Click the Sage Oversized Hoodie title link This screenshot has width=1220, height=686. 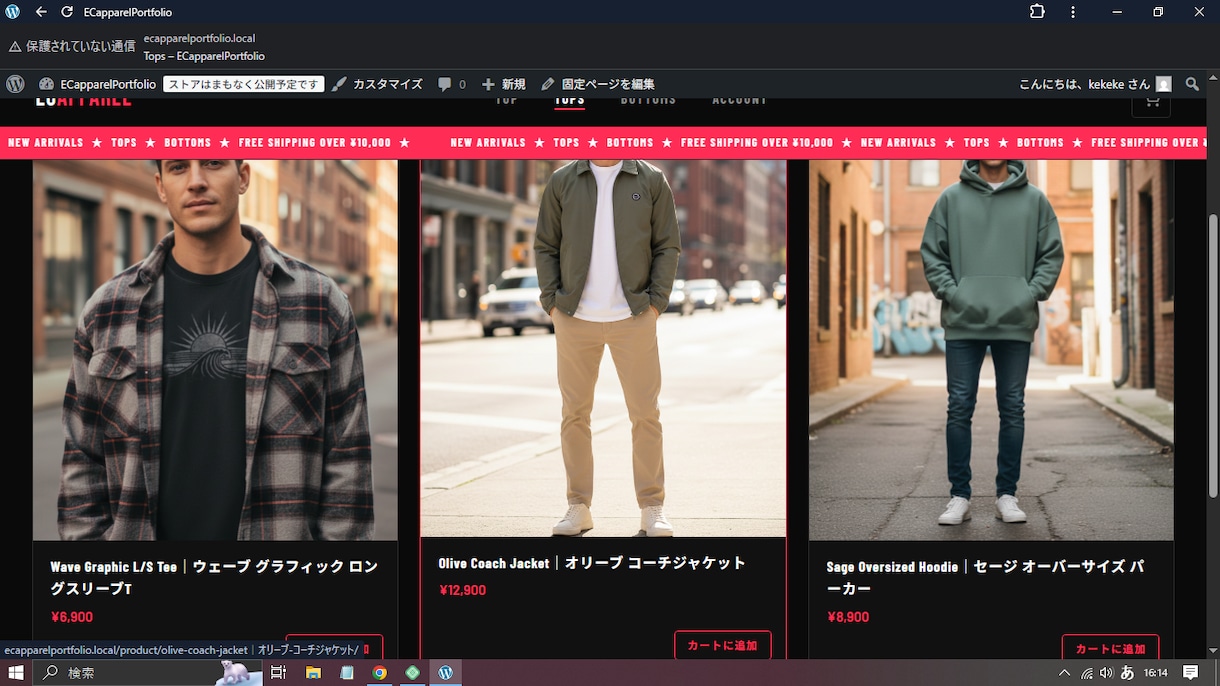986,577
